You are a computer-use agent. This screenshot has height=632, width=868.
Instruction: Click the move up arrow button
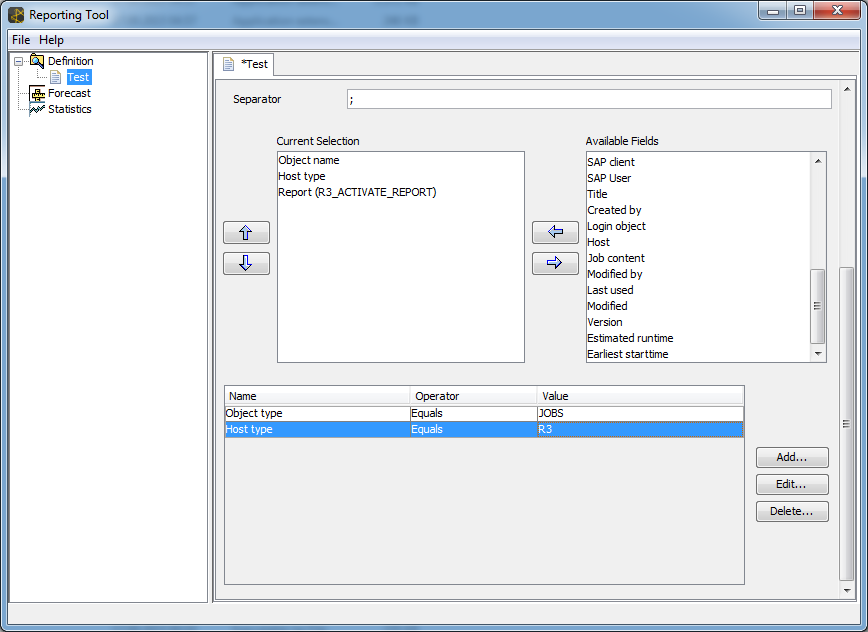coord(246,233)
